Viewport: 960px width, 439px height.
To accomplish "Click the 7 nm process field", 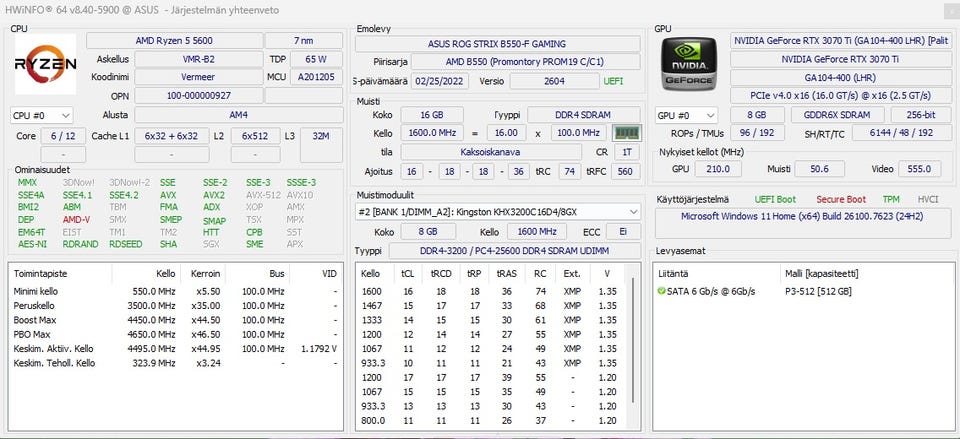I will tap(304, 41).
